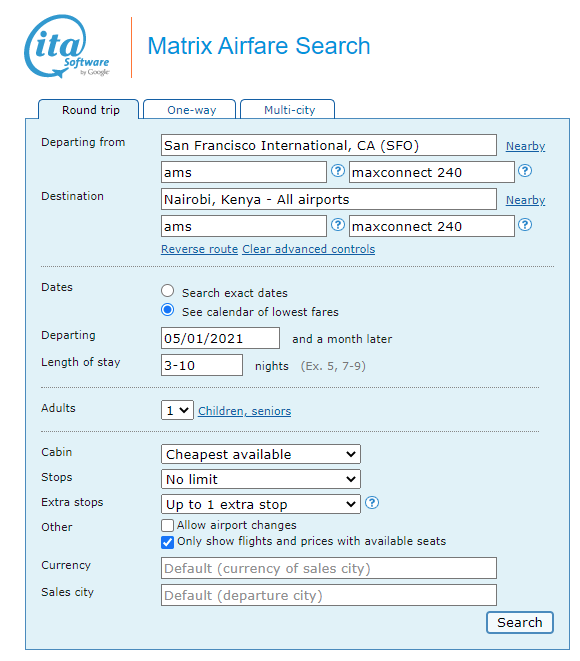Click the Search button
This screenshot has height=661, width=580.
point(520,622)
